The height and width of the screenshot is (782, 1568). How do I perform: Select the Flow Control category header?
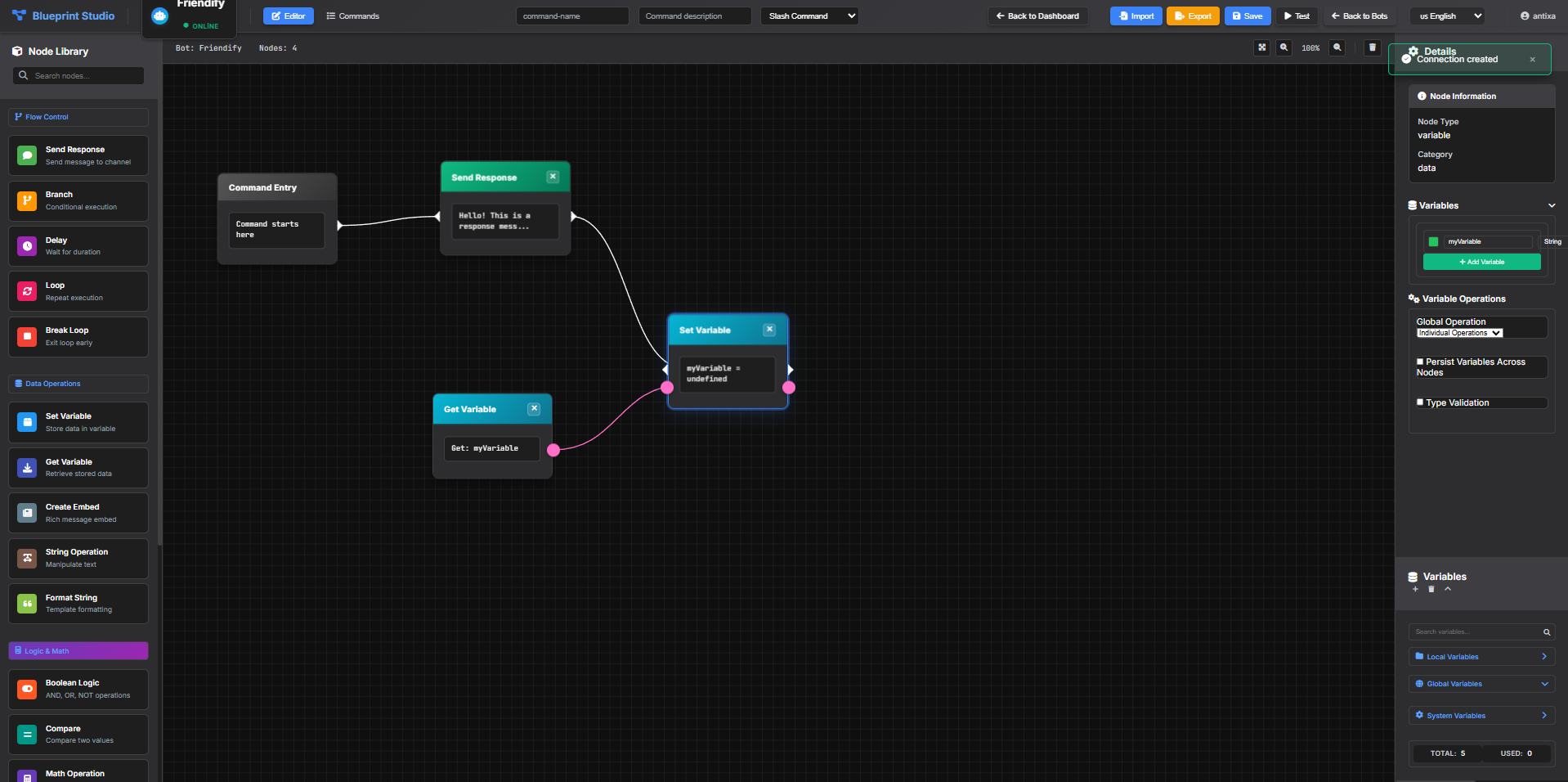pyautogui.click(x=78, y=117)
